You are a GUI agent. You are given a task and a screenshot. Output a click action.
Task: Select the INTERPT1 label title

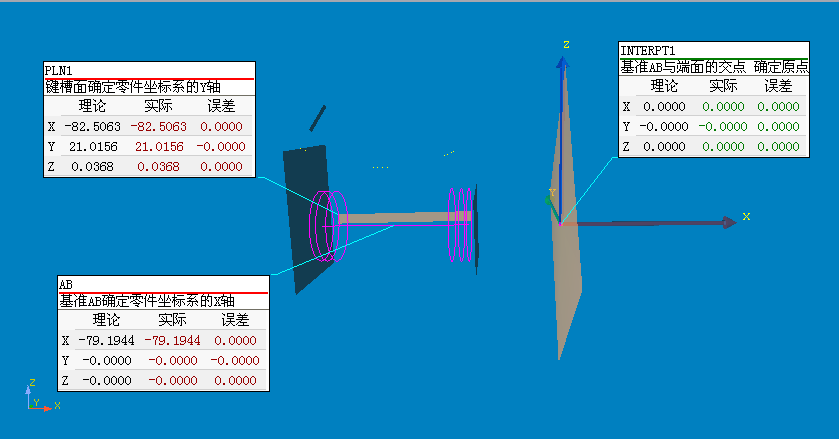click(647, 51)
